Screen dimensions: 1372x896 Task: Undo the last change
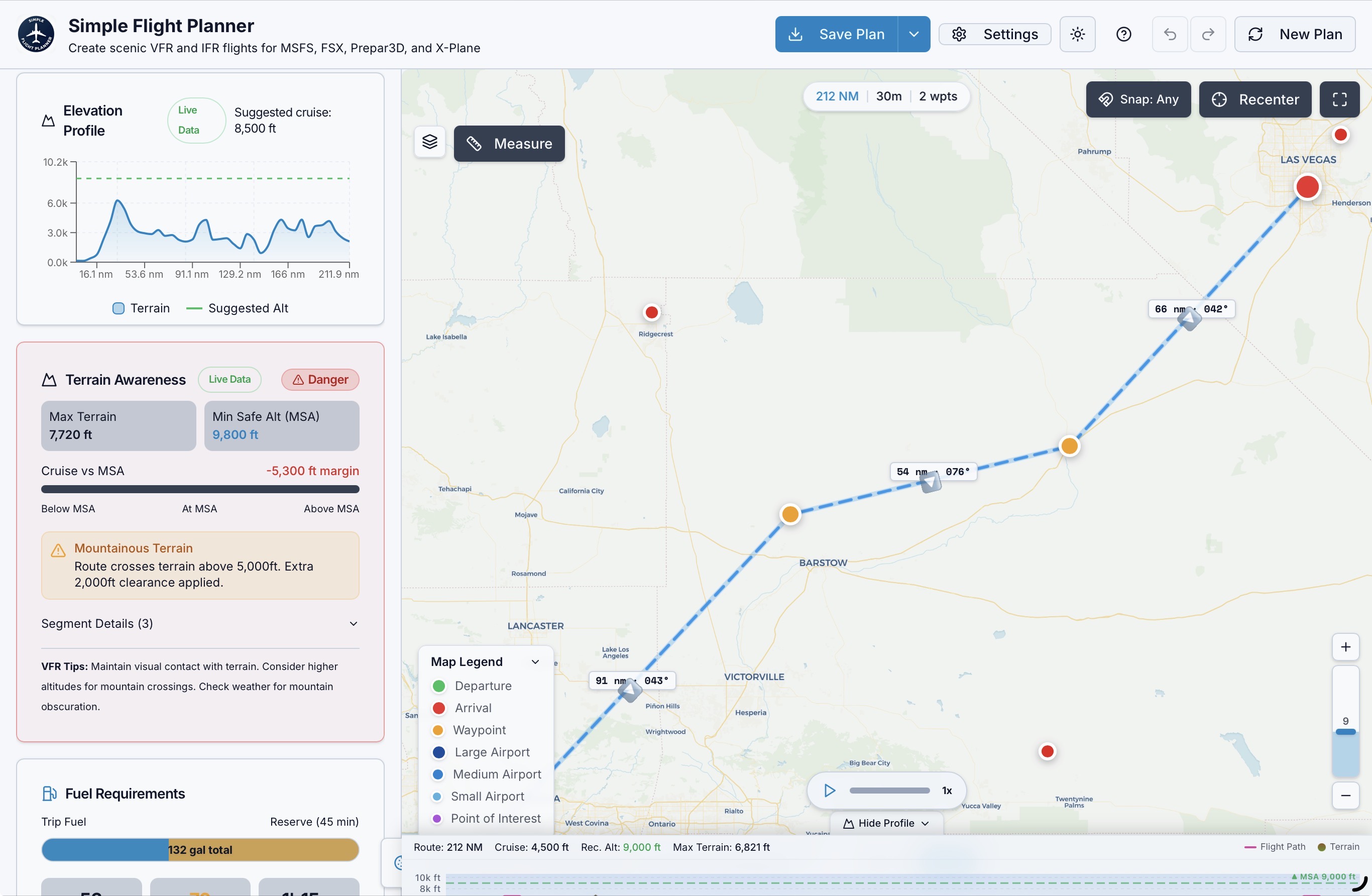click(1169, 34)
